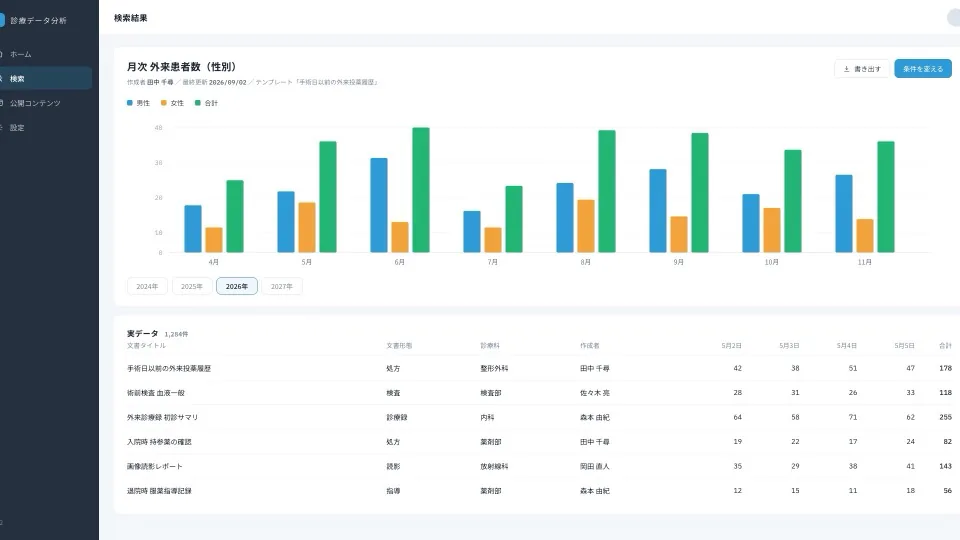Open row 退院時 服薬指導記録
The height and width of the screenshot is (540, 960).
pos(539,490)
